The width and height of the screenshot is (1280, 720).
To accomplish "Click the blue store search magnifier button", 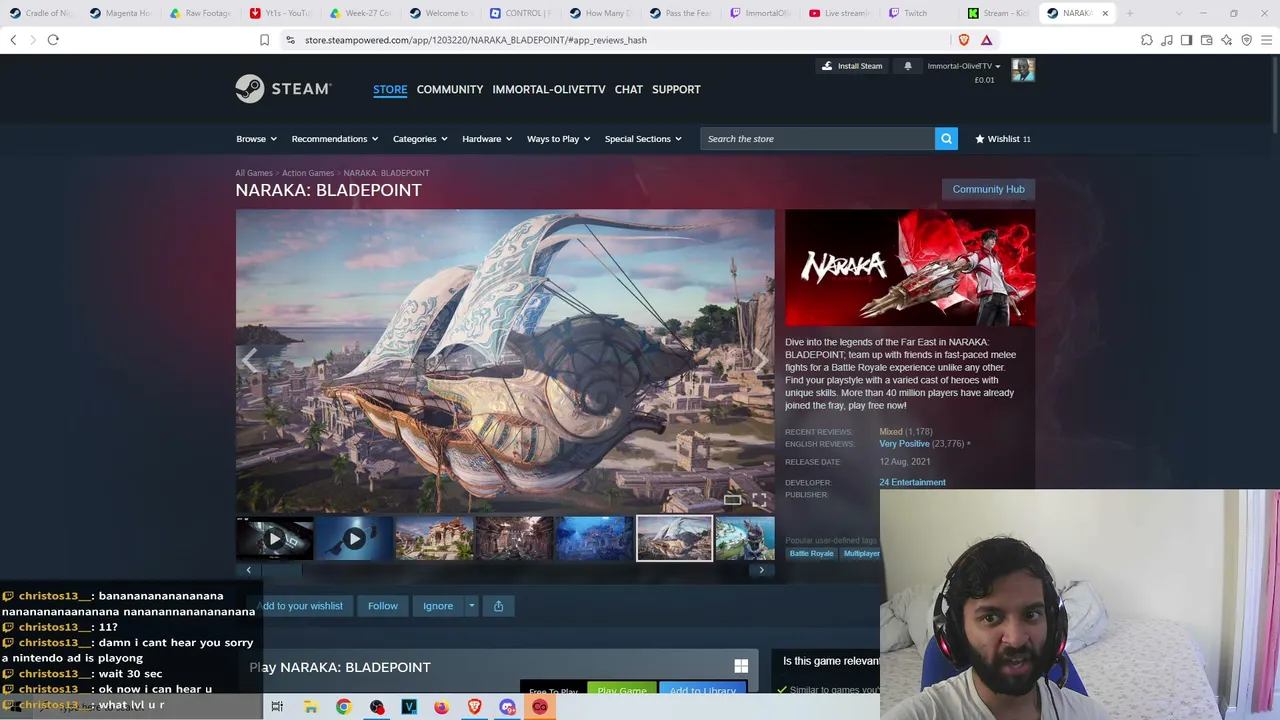I will 946,139.
